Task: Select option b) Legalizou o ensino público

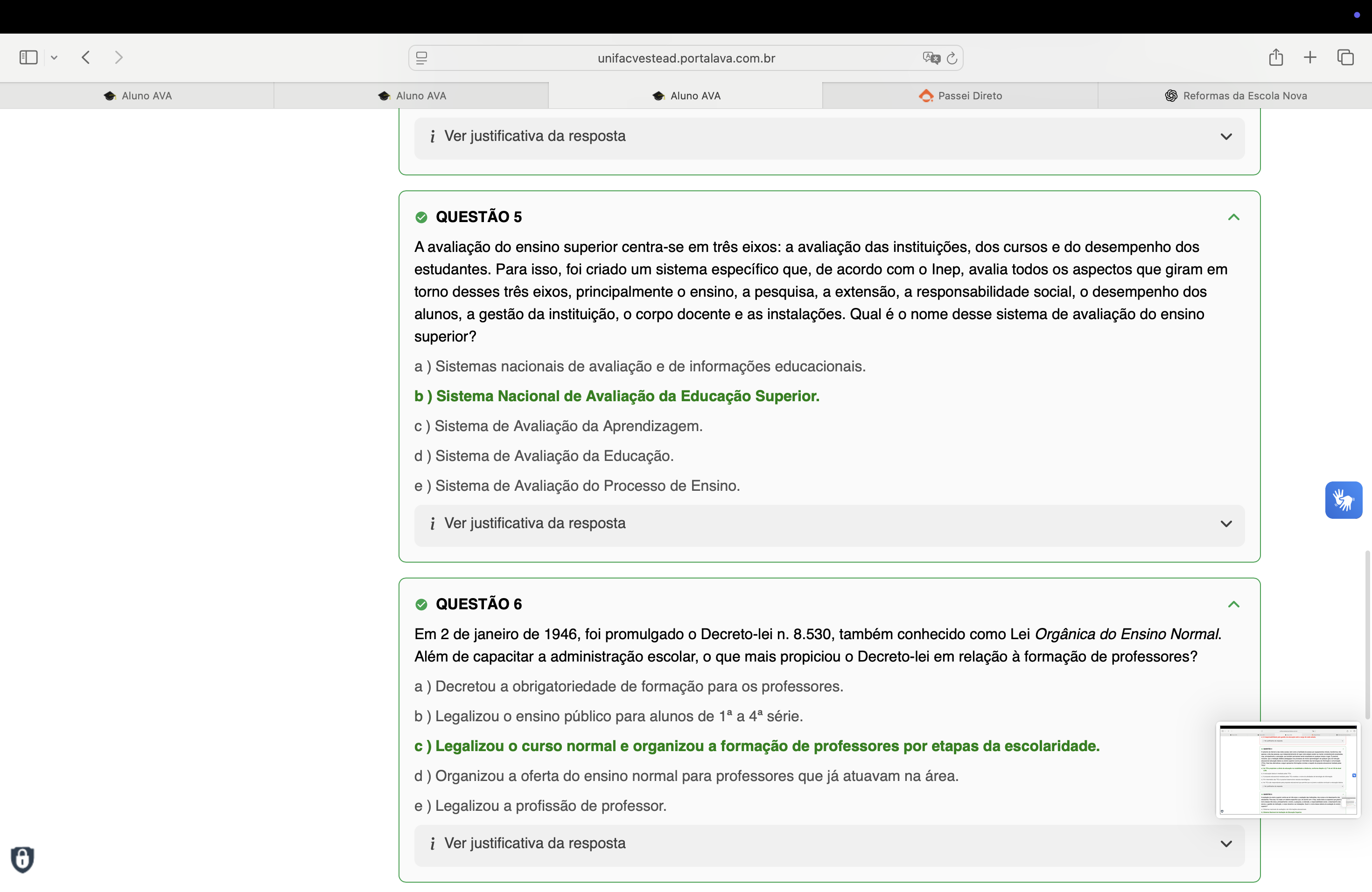Action: pyautogui.click(x=608, y=716)
